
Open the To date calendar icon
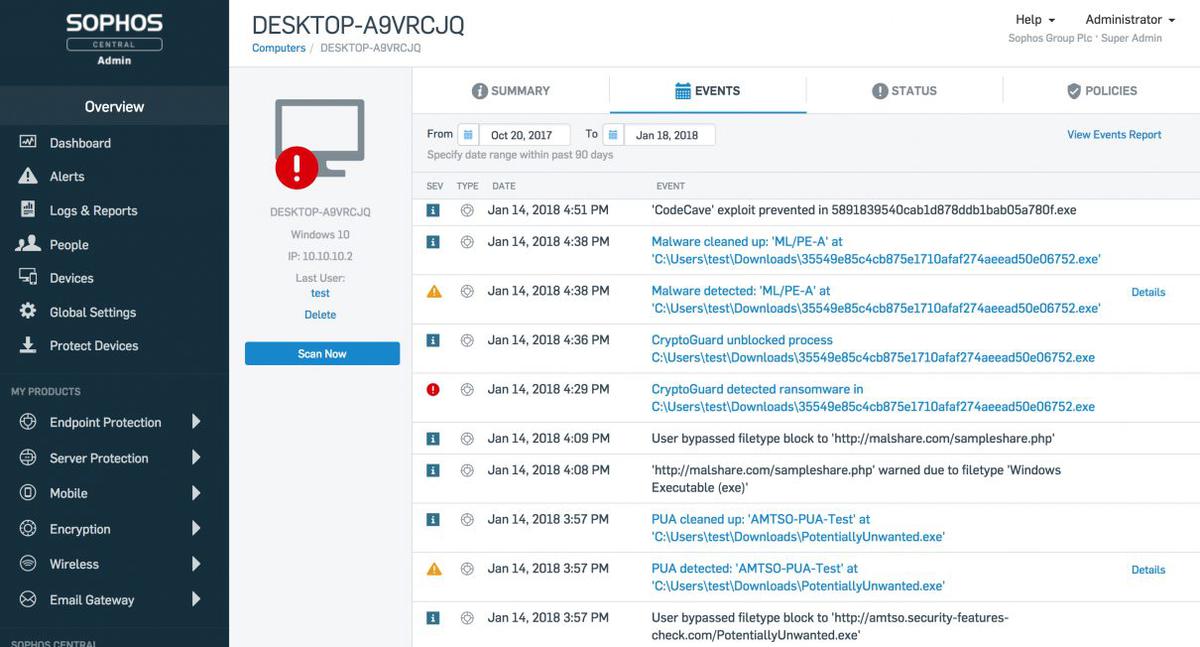tap(613, 134)
